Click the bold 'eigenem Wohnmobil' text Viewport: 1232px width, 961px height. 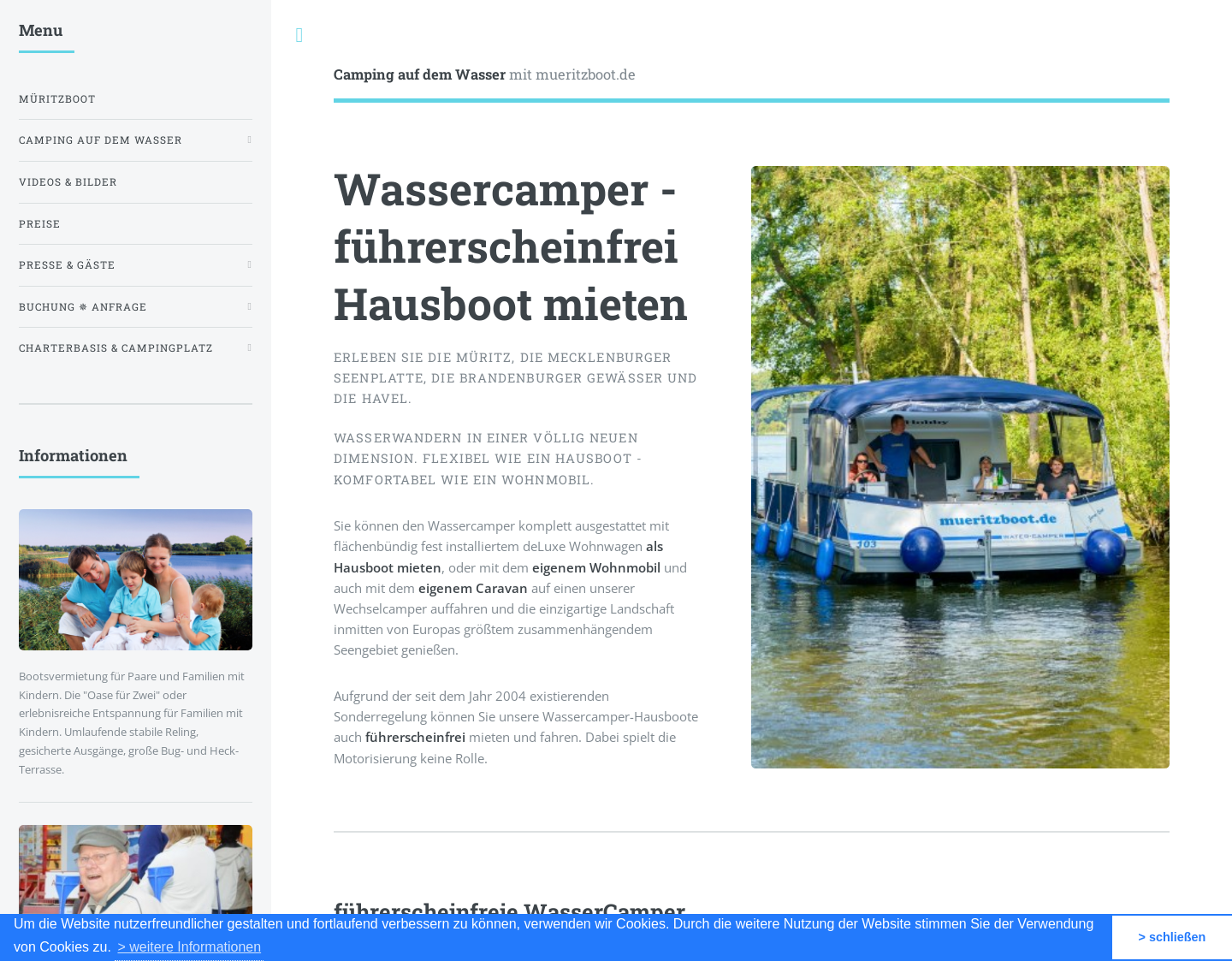click(x=596, y=567)
